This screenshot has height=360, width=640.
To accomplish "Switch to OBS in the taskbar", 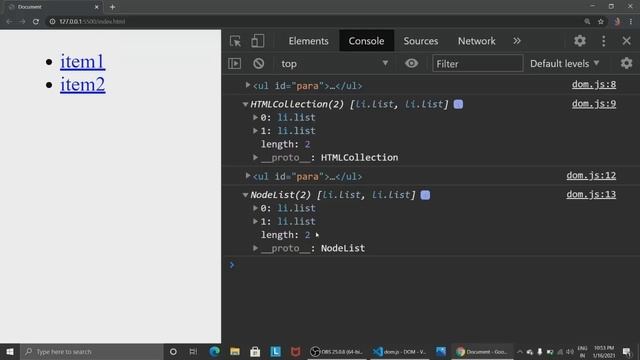I will (337, 351).
